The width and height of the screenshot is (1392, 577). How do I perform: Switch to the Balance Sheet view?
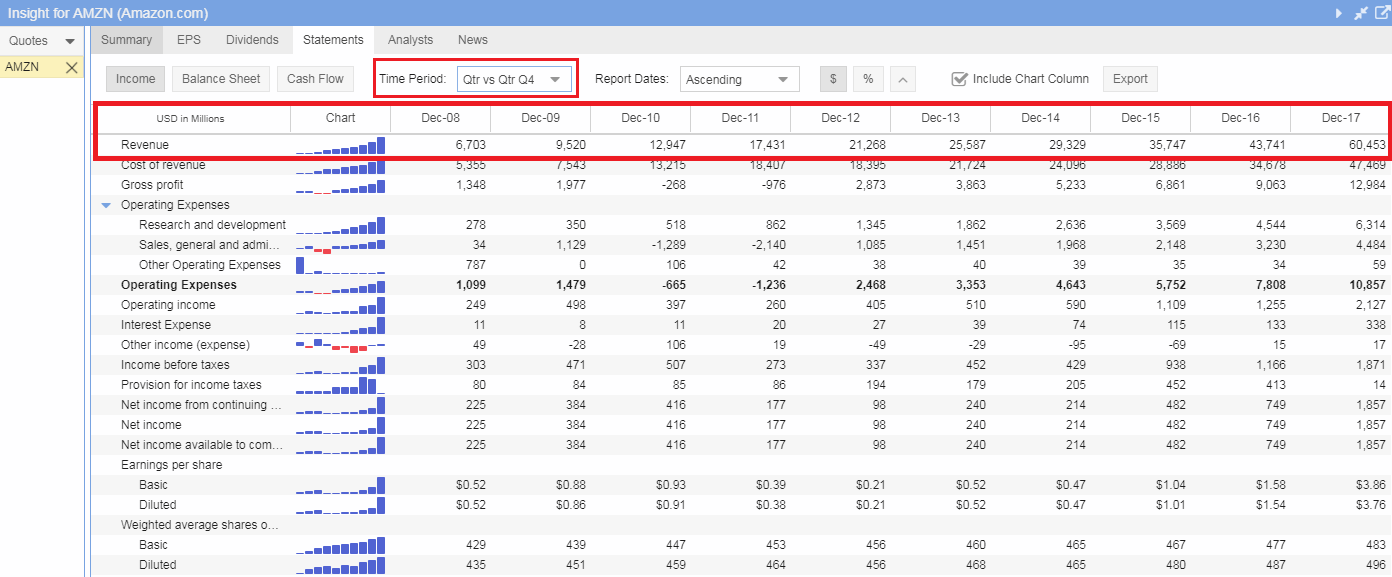pyautogui.click(x=221, y=79)
